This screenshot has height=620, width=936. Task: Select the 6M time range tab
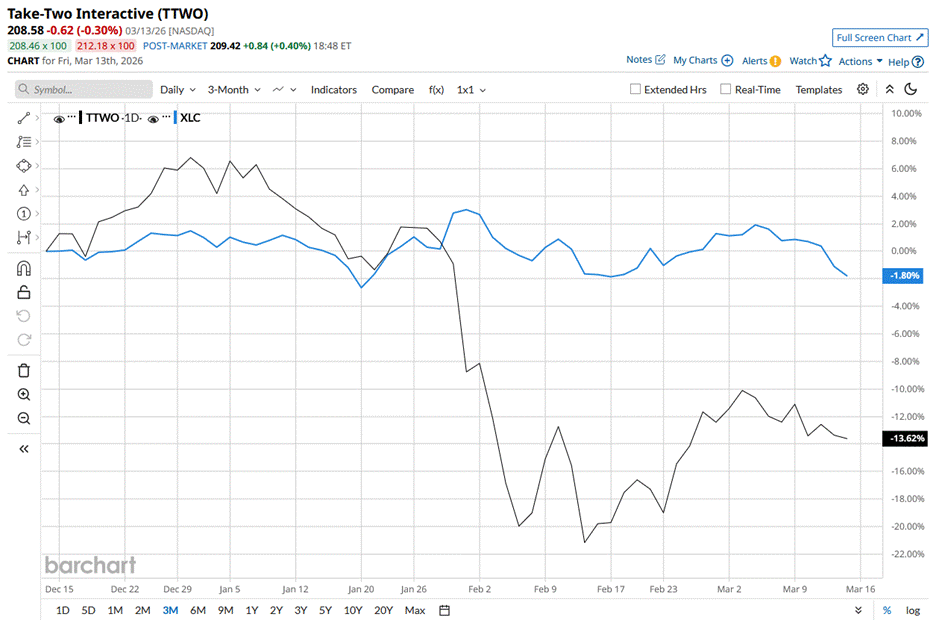pos(197,610)
